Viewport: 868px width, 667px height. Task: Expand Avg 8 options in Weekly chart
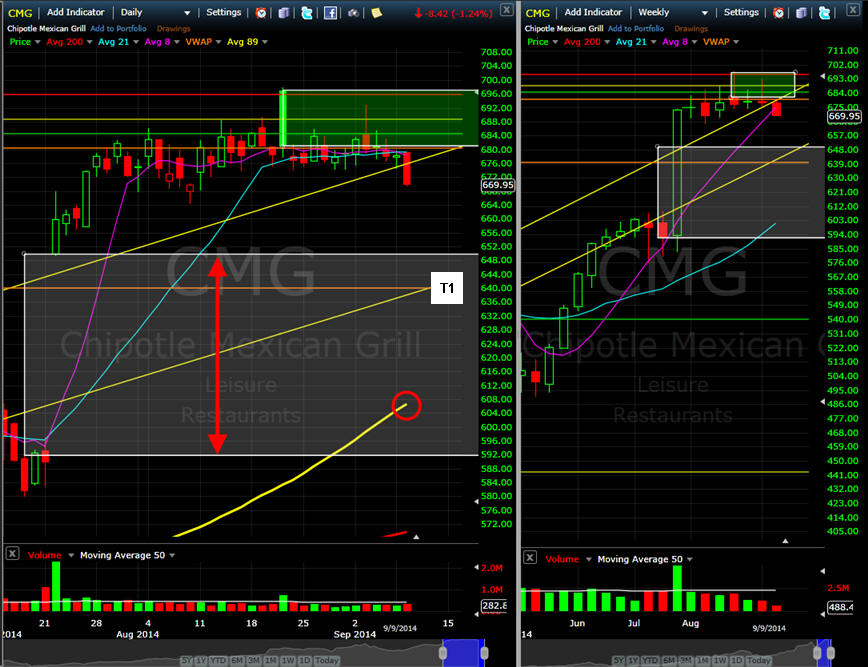[694, 42]
